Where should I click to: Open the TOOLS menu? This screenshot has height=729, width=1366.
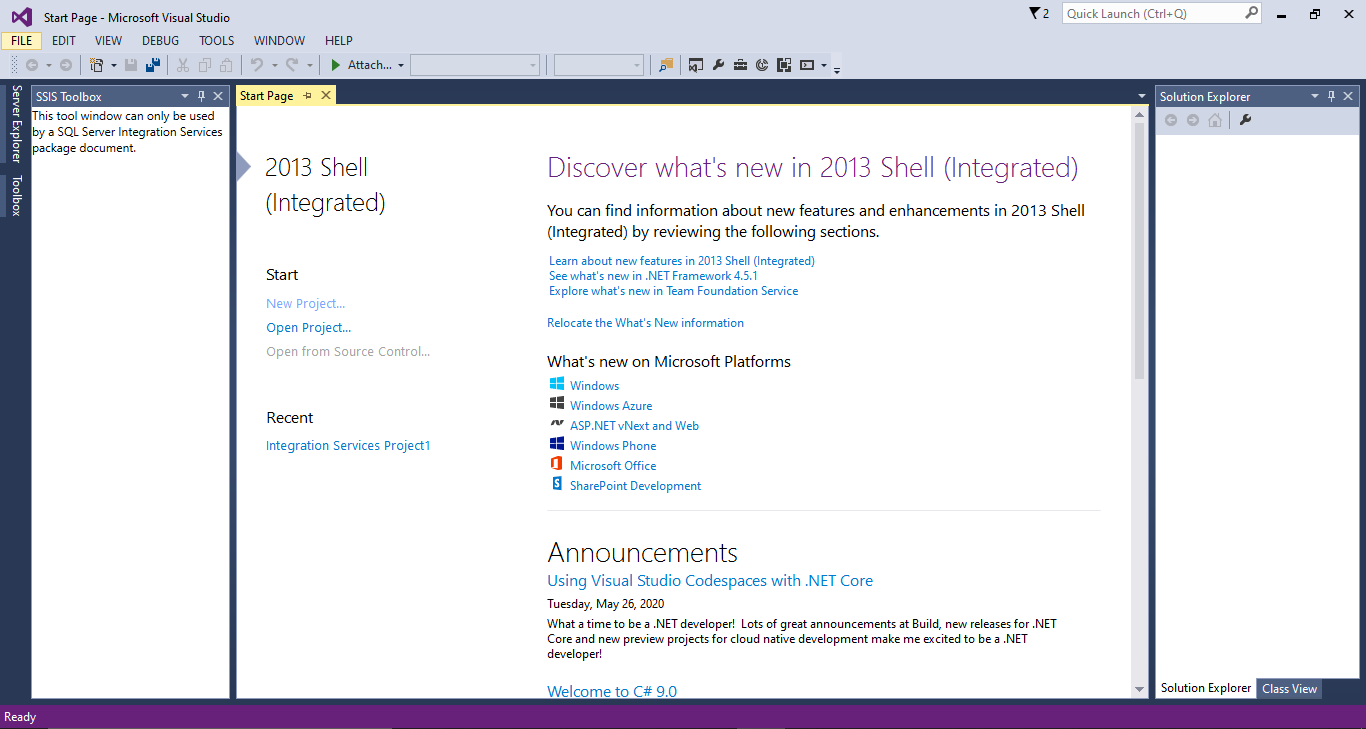tap(216, 41)
